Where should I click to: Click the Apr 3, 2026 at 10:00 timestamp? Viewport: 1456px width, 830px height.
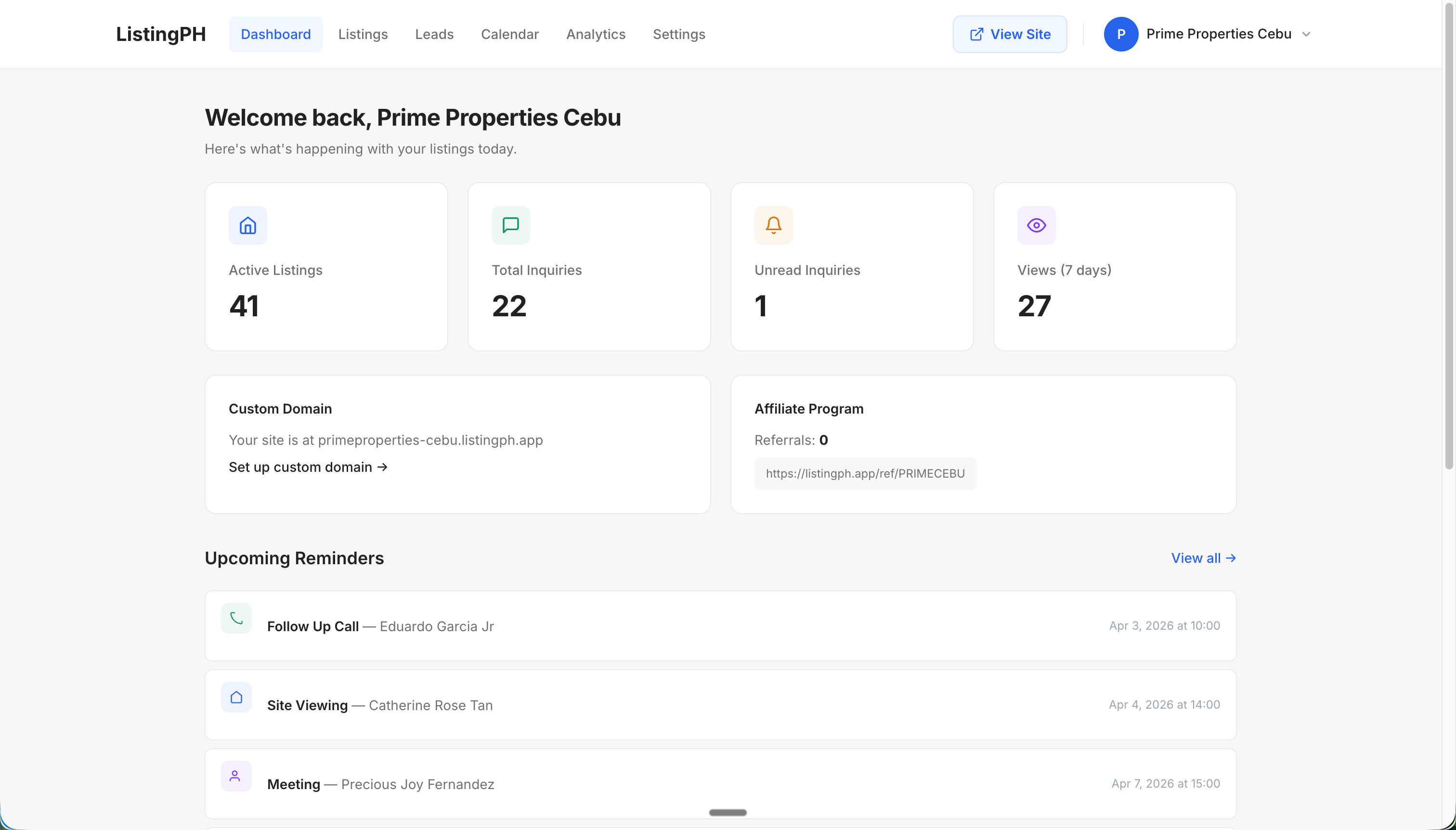(x=1164, y=625)
